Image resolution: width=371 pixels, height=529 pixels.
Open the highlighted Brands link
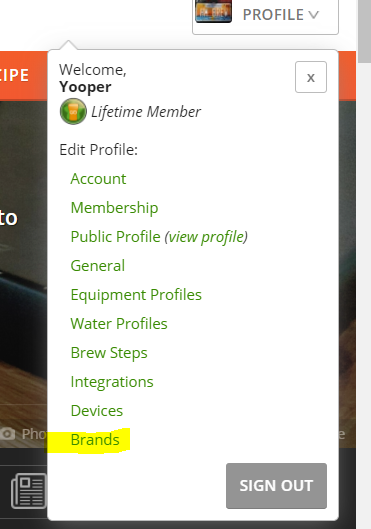[x=95, y=440]
